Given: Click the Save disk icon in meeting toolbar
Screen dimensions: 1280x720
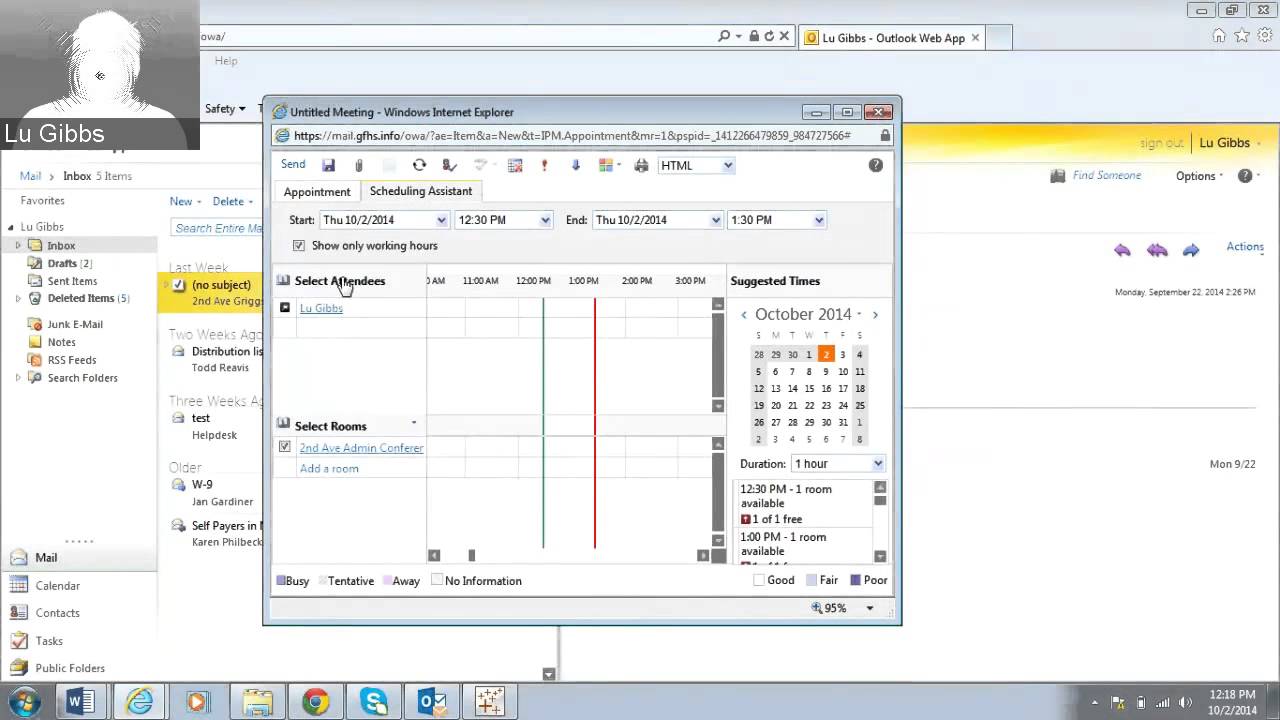Looking at the screenshot, I should tap(328, 165).
